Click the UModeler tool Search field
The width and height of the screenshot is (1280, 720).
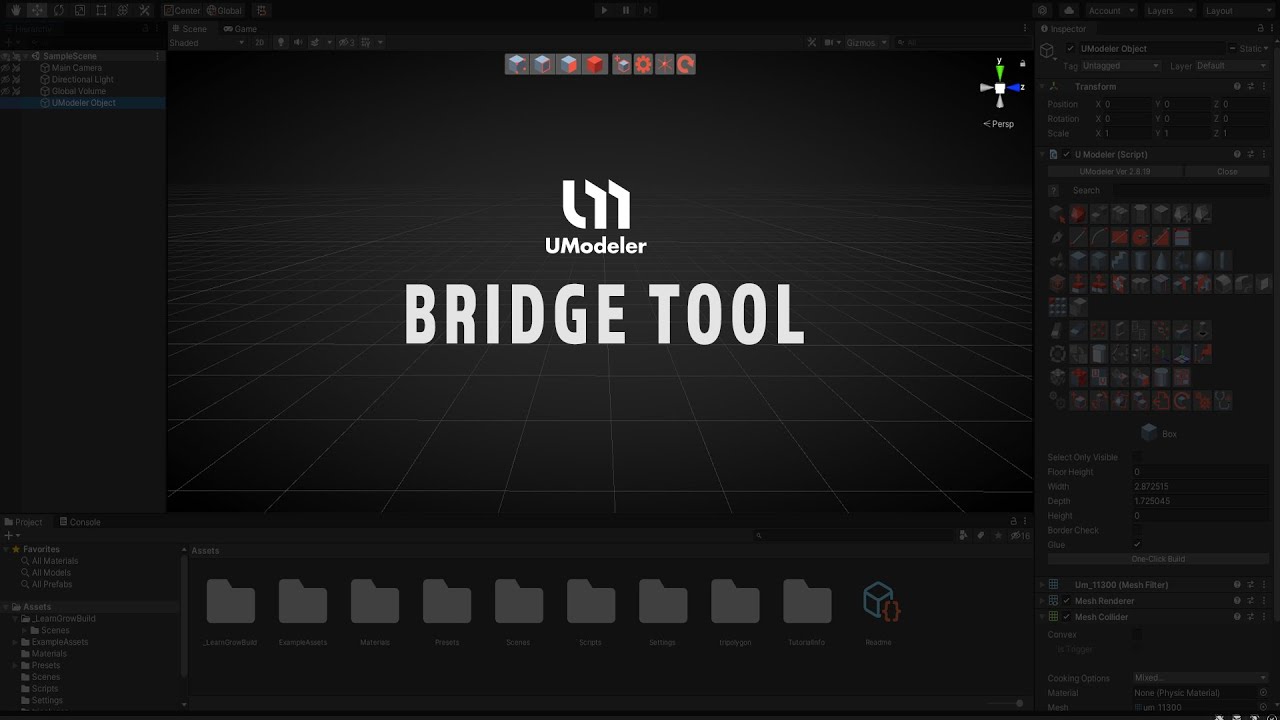1191,190
